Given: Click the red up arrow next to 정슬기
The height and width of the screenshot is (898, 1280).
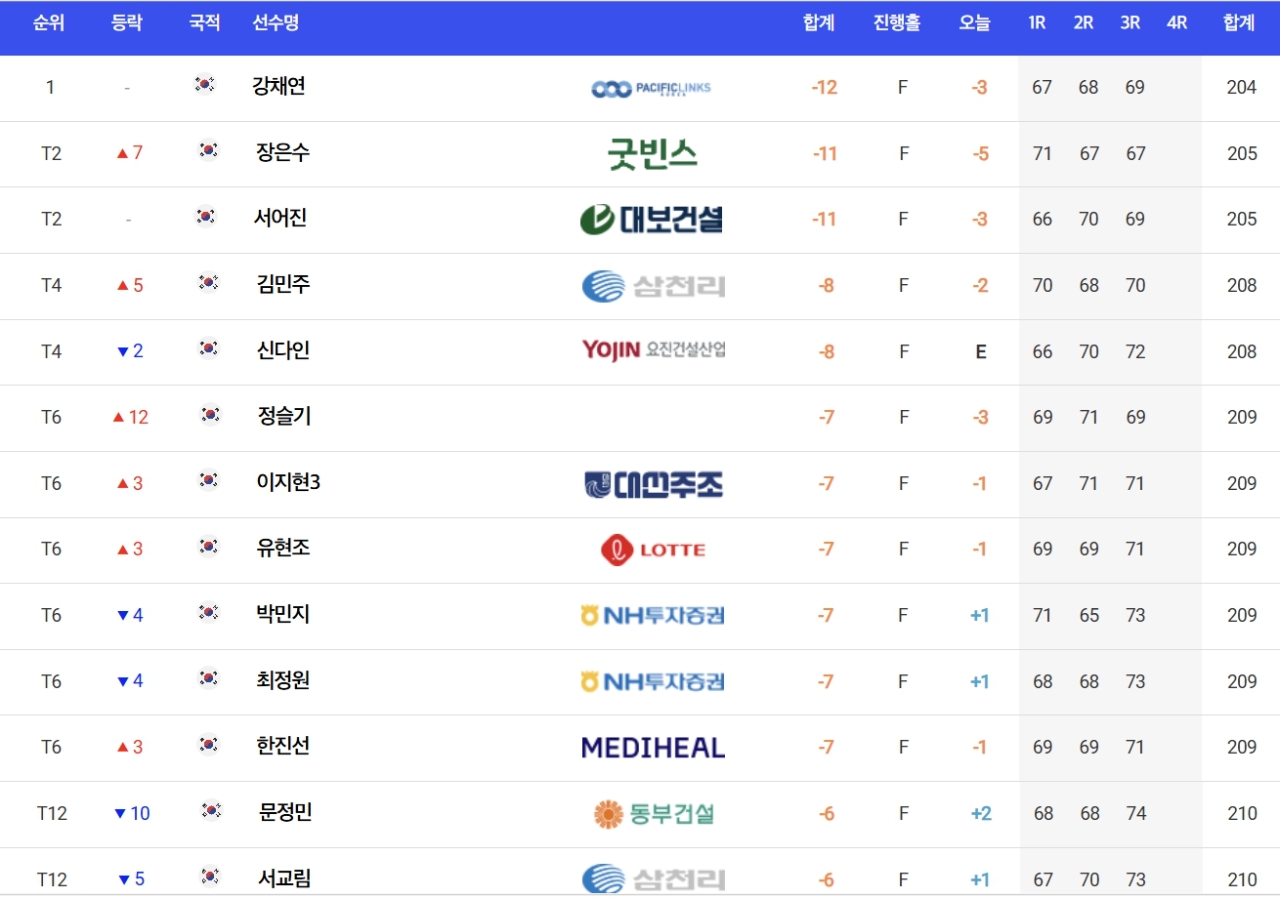Looking at the screenshot, I should (118, 417).
